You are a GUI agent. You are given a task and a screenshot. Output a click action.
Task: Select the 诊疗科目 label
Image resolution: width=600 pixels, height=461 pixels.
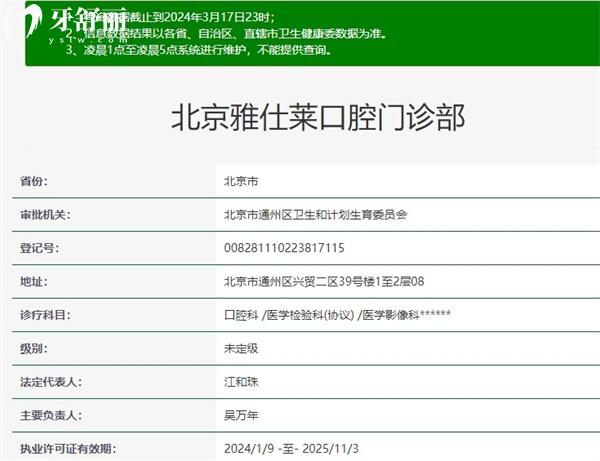coord(45,315)
